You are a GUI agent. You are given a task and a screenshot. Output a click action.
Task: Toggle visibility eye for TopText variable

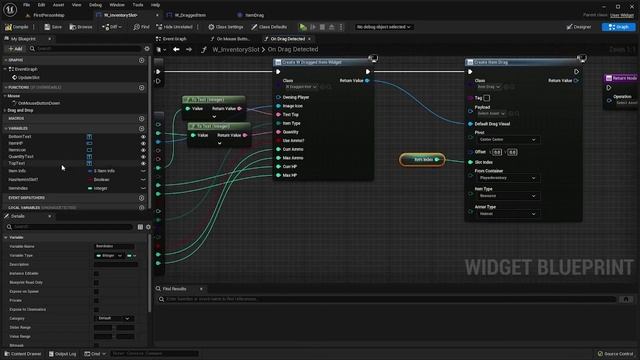(143, 163)
